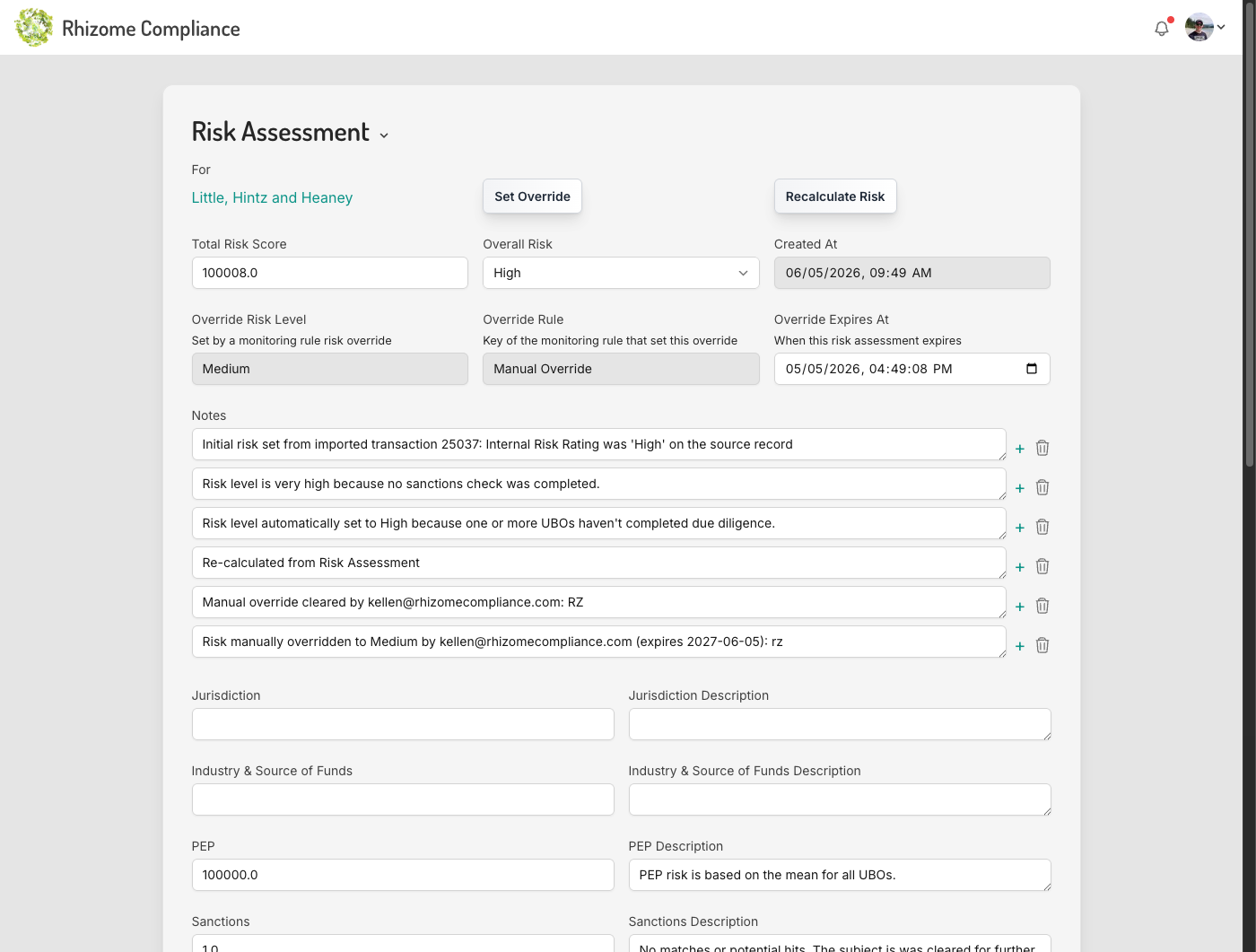
Task: Click the Rhizome Compliance logo
Action: (34, 28)
